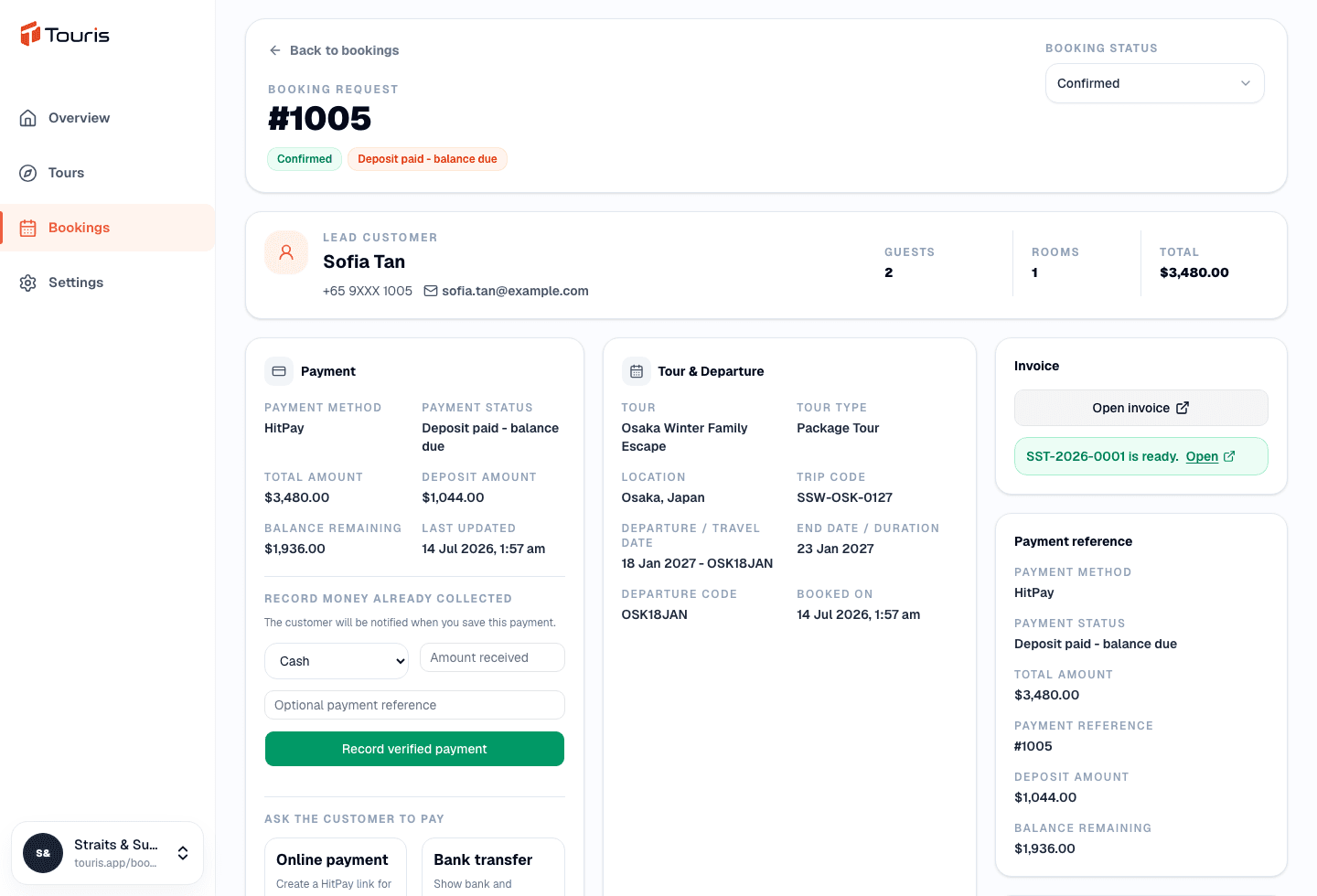Click the Open link for SST-2026-0001

[x=1202, y=456]
